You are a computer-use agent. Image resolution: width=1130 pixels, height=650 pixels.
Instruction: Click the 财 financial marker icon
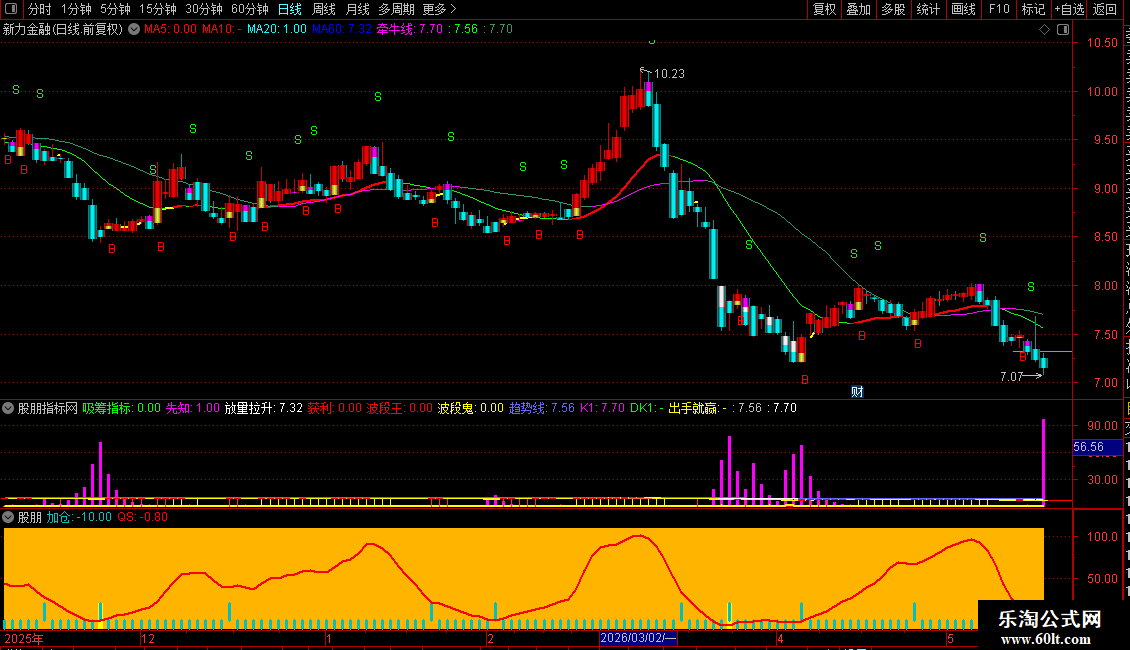(x=857, y=391)
